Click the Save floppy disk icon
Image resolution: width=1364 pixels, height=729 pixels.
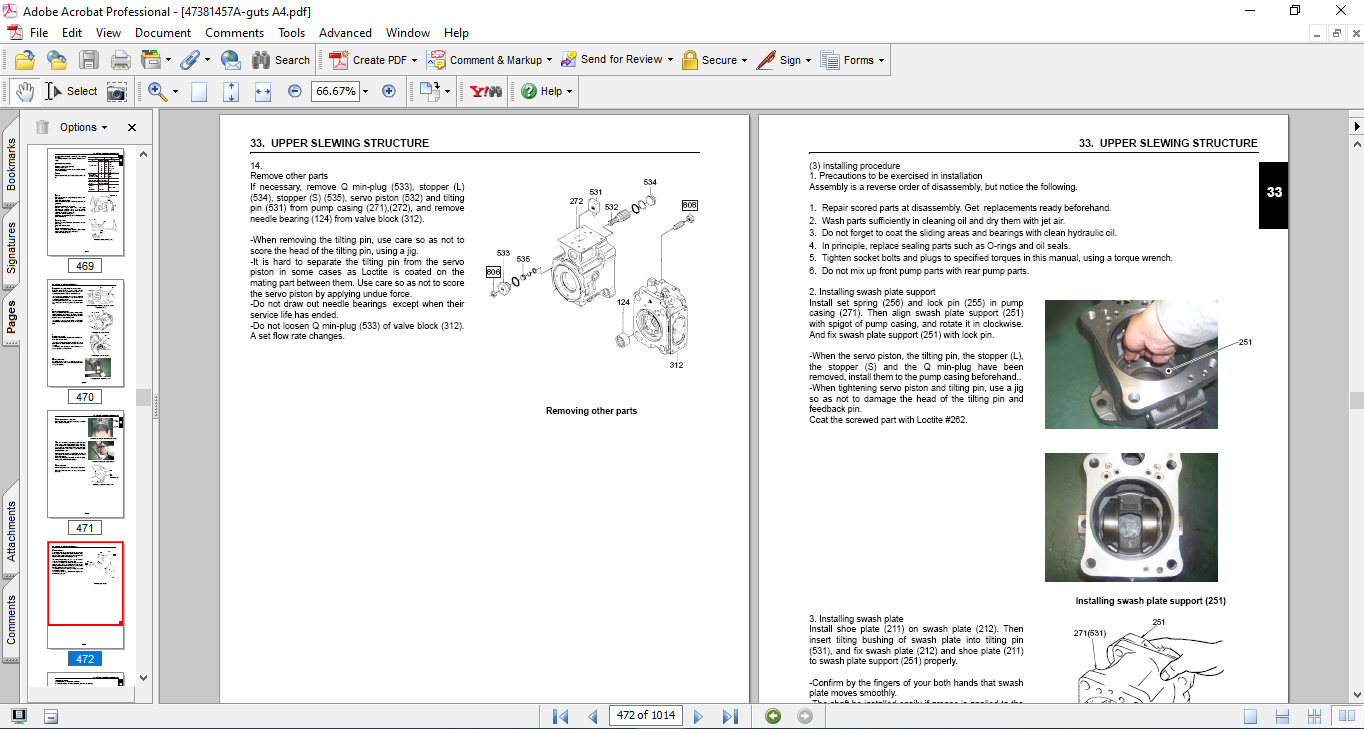(x=89, y=60)
